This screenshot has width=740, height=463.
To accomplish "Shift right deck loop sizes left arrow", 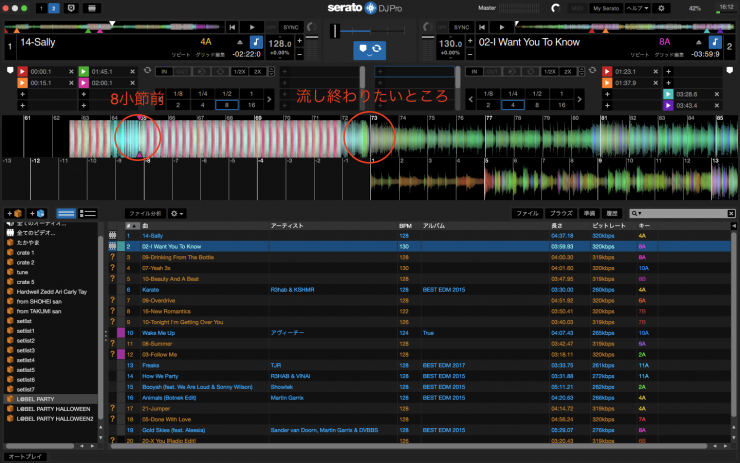I will [x=471, y=100].
